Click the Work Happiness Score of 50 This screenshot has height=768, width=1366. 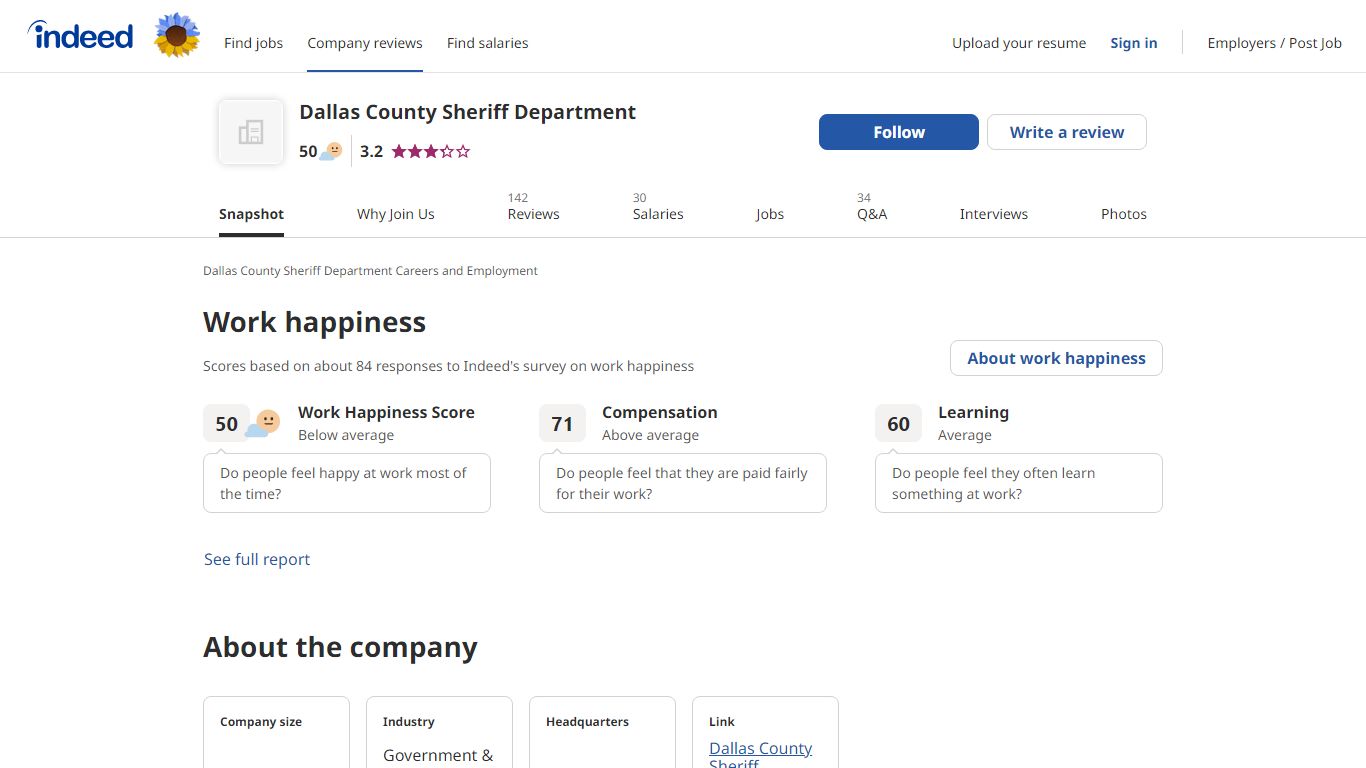(227, 424)
